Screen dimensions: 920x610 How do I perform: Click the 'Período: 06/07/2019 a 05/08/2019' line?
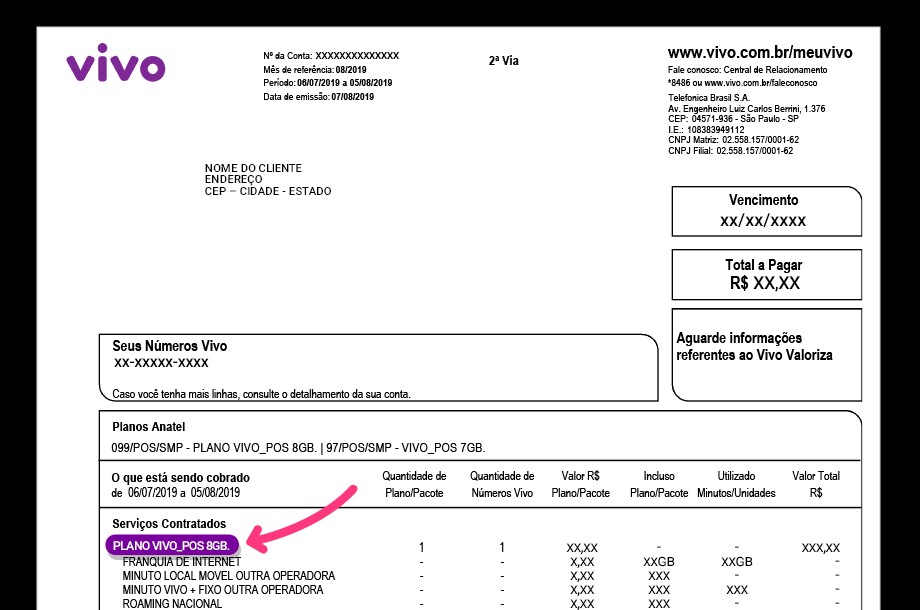tap(327, 83)
